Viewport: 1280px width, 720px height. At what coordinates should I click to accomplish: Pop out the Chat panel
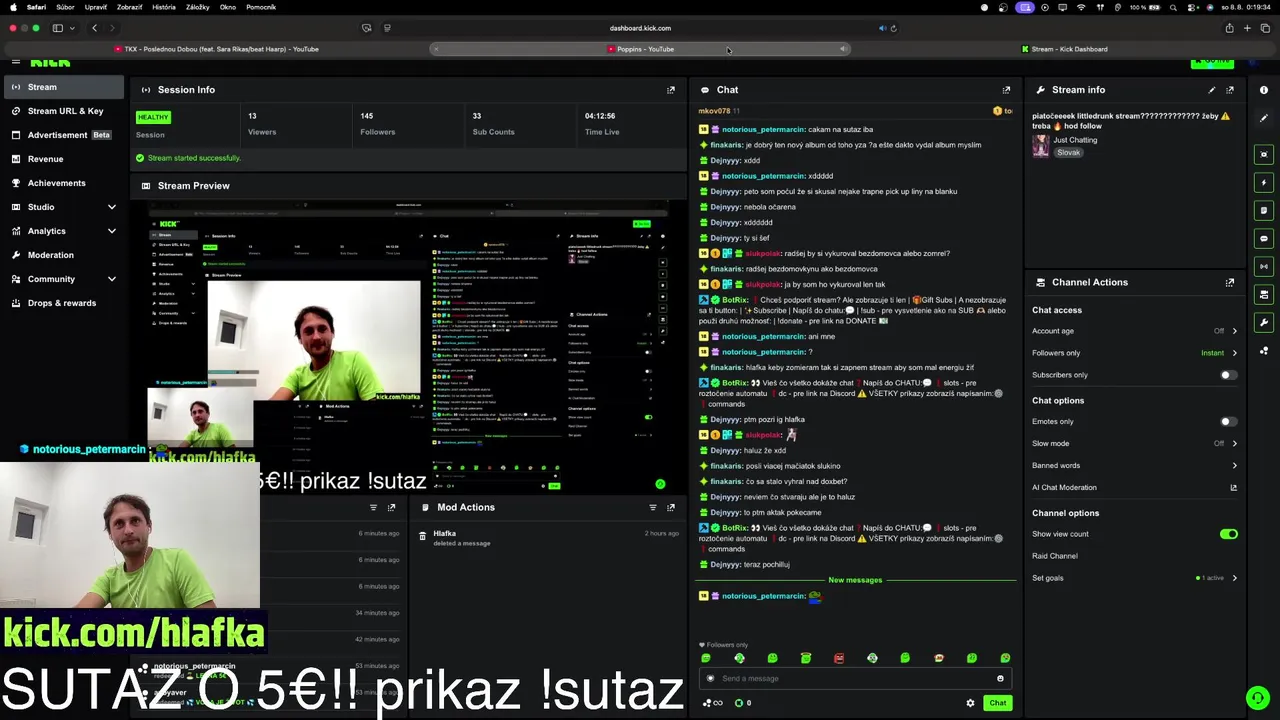1006,90
